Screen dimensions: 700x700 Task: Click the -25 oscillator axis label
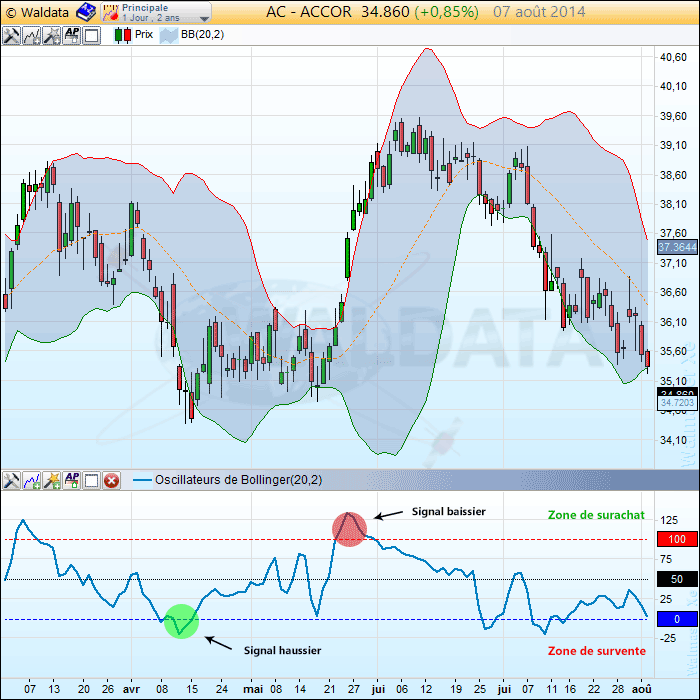(x=668, y=638)
